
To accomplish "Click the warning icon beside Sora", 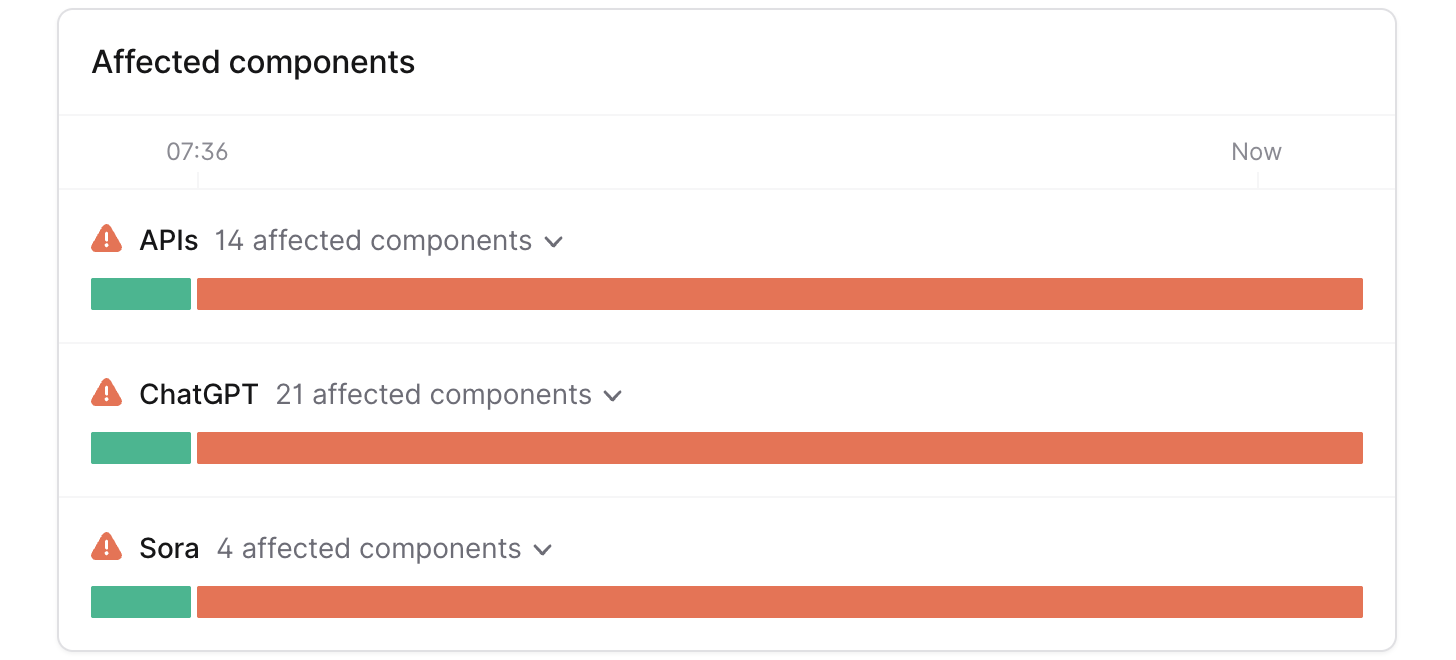I will (106, 547).
